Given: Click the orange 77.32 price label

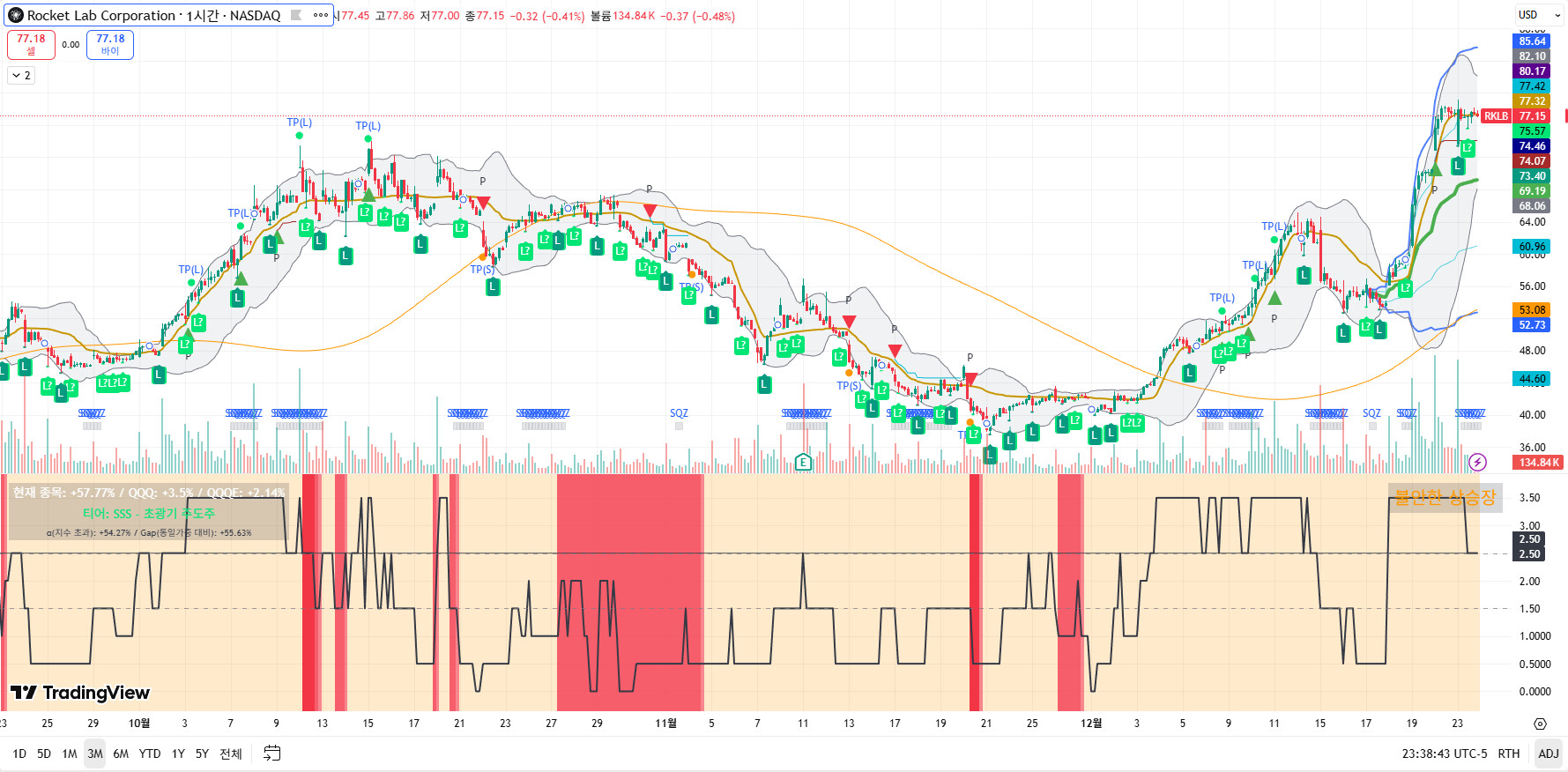Looking at the screenshot, I should point(1533,101).
